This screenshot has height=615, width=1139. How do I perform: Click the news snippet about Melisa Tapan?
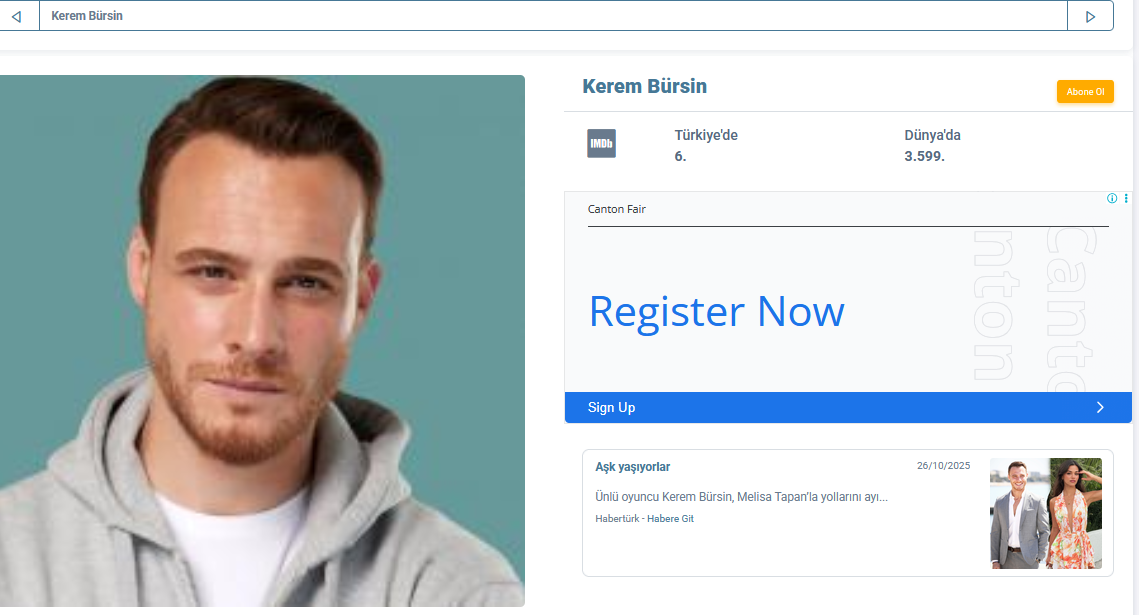click(x=742, y=497)
